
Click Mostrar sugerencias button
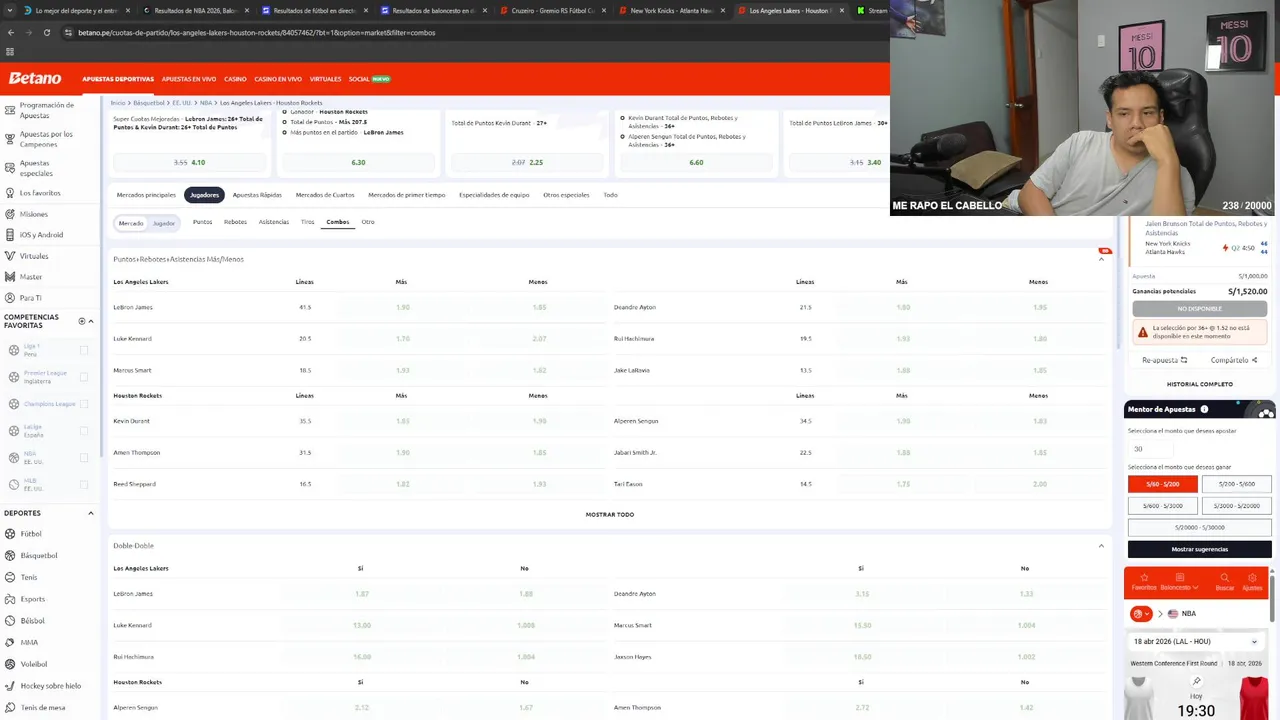point(1199,549)
